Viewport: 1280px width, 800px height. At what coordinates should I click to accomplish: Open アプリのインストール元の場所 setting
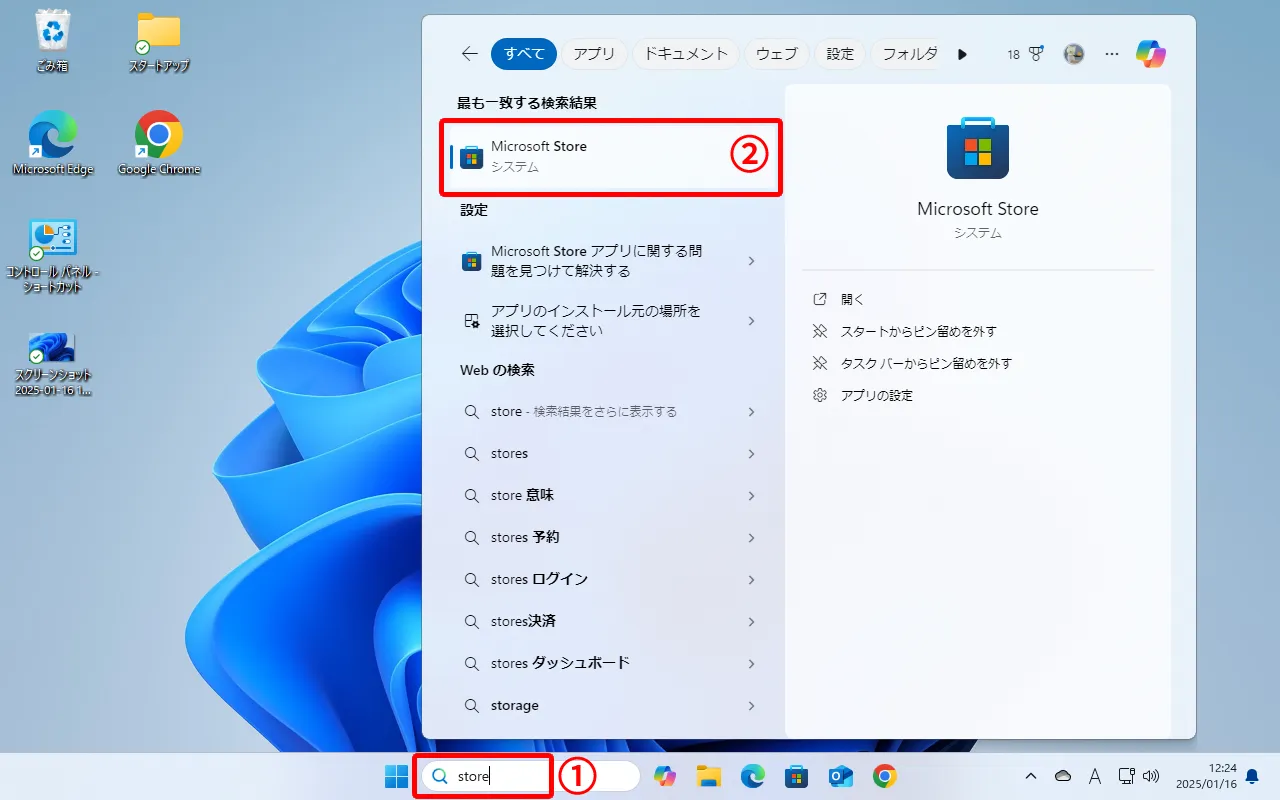click(611, 321)
